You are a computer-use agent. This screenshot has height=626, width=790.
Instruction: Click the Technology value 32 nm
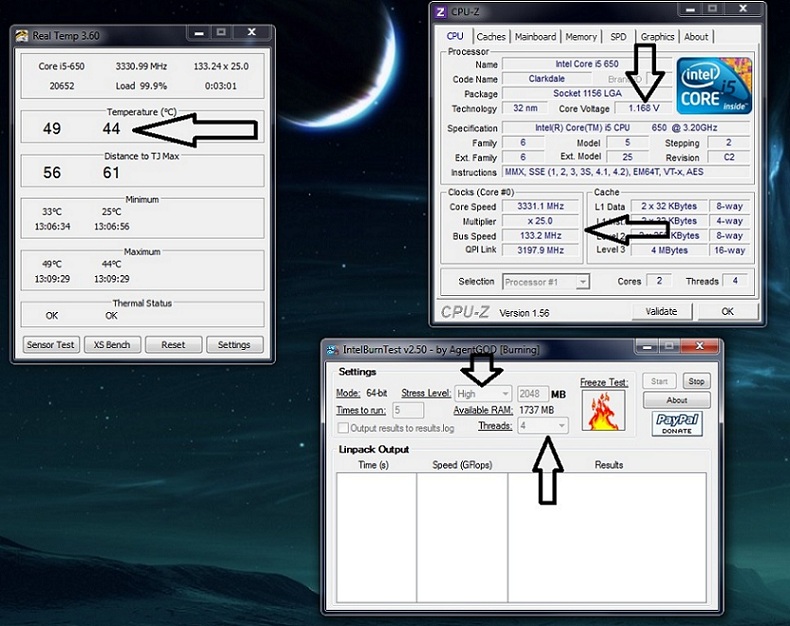click(525, 108)
